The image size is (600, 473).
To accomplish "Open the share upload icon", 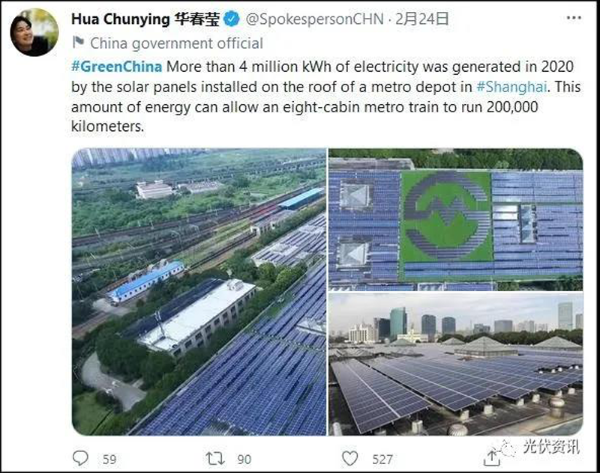I will [492, 458].
